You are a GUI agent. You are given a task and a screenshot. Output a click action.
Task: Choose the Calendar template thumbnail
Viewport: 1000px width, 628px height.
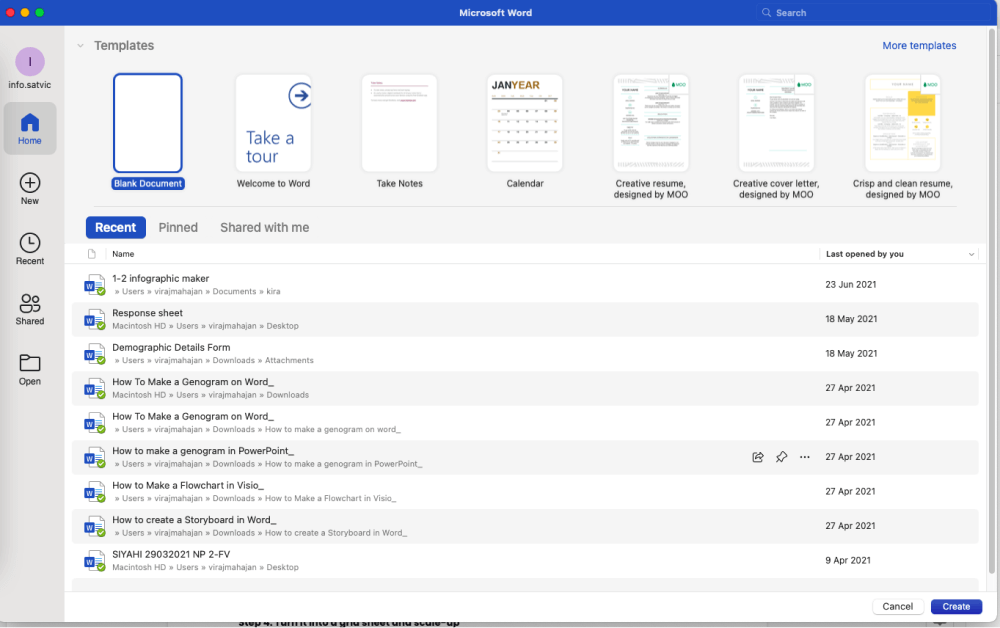tap(525, 123)
